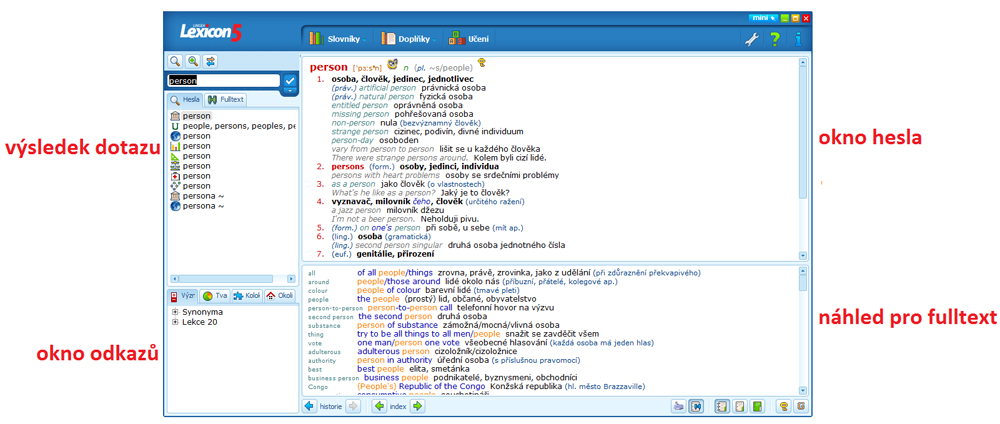Expand the Lekce 20 tree node
Screen dimensions: 1000x424
[175, 322]
